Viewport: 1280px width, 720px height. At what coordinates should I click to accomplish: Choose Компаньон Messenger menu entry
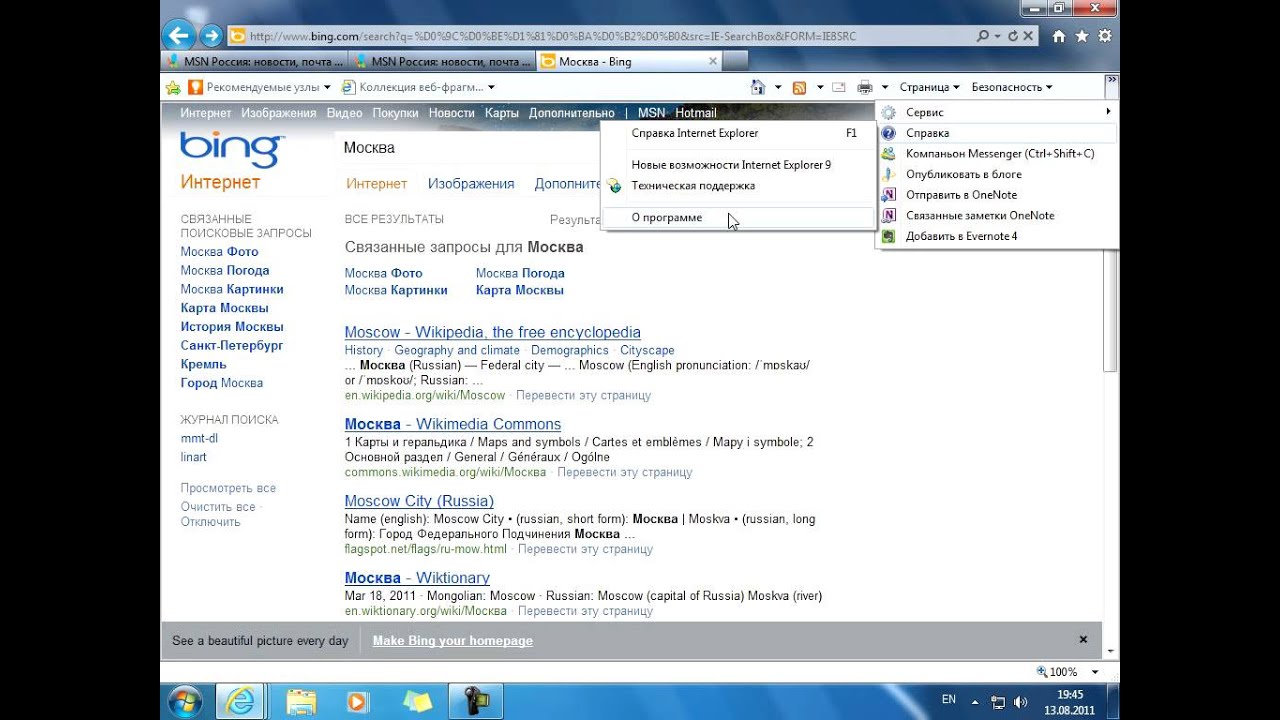pyautogui.click(x=996, y=153)
